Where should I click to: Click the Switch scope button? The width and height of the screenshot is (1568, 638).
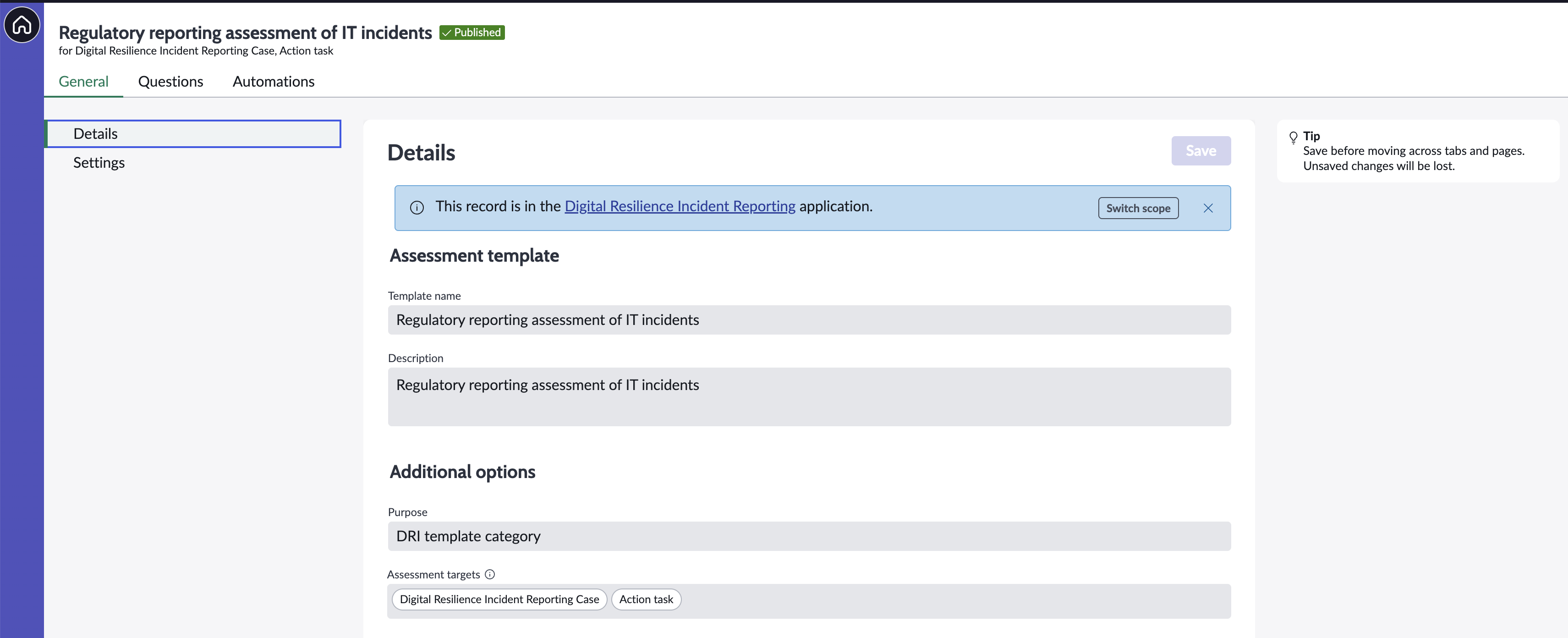coord(1138,208)
